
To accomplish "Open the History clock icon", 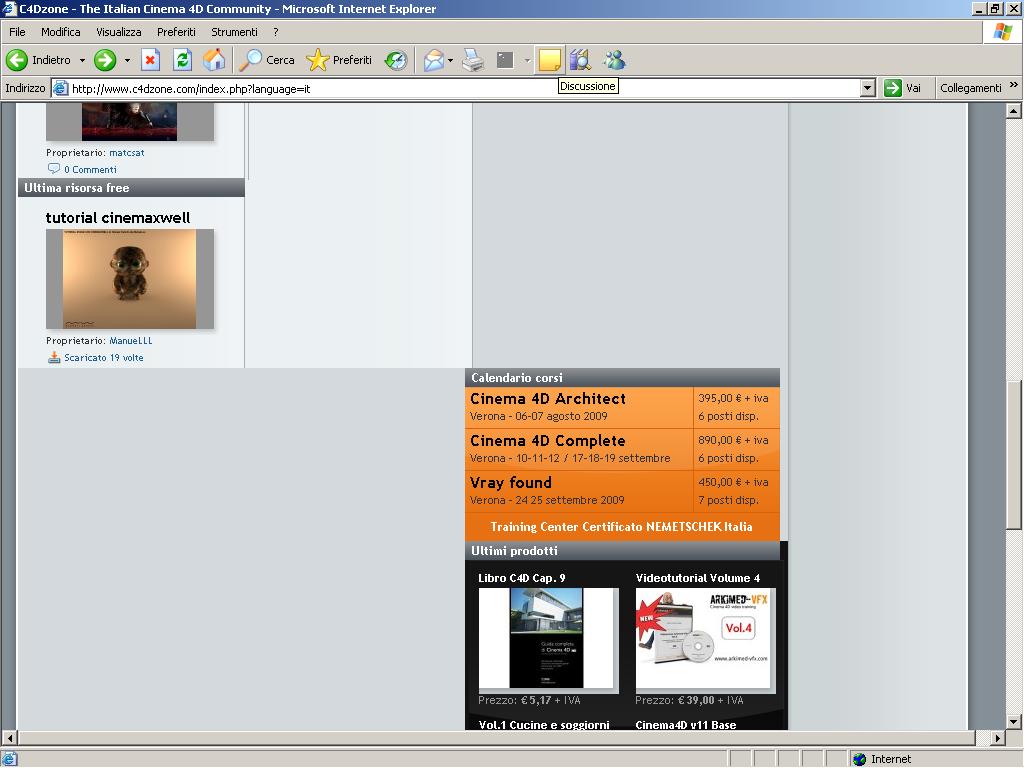I will click(396, 60).
